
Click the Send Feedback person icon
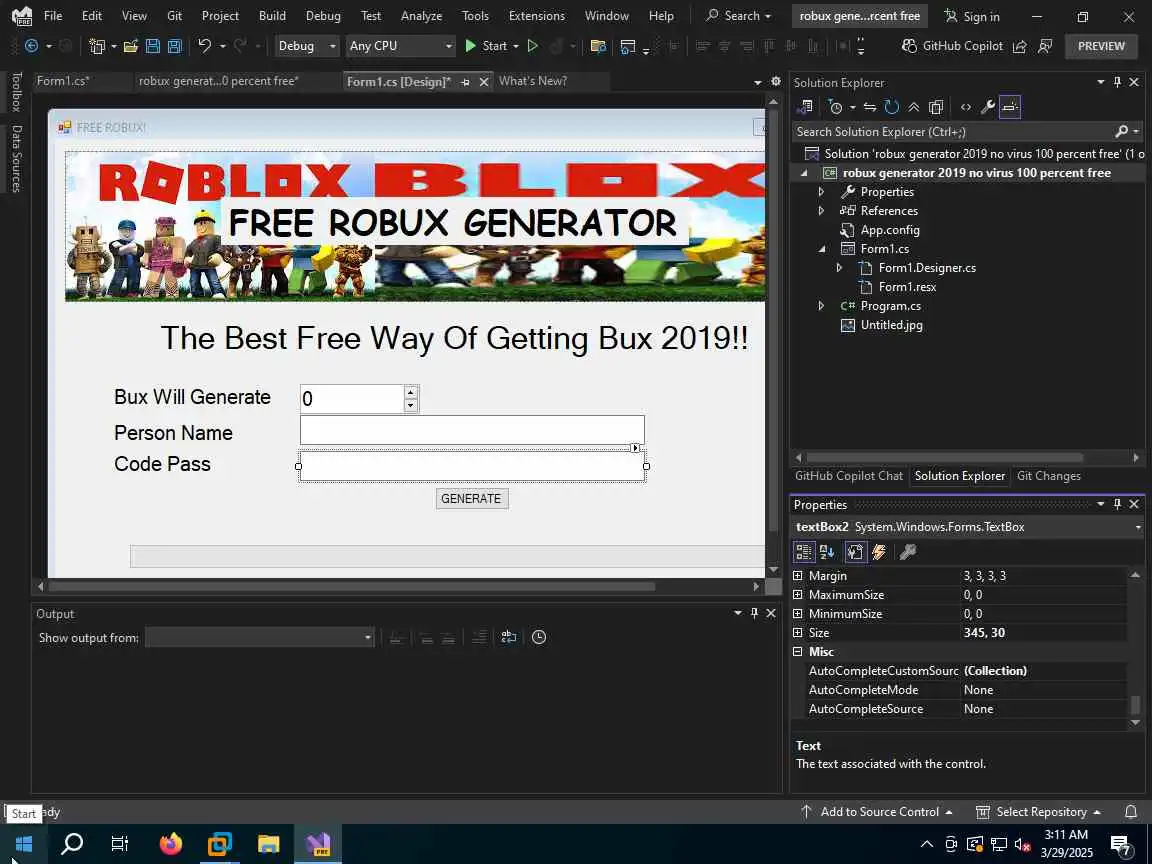click(x=1045, y=46)
